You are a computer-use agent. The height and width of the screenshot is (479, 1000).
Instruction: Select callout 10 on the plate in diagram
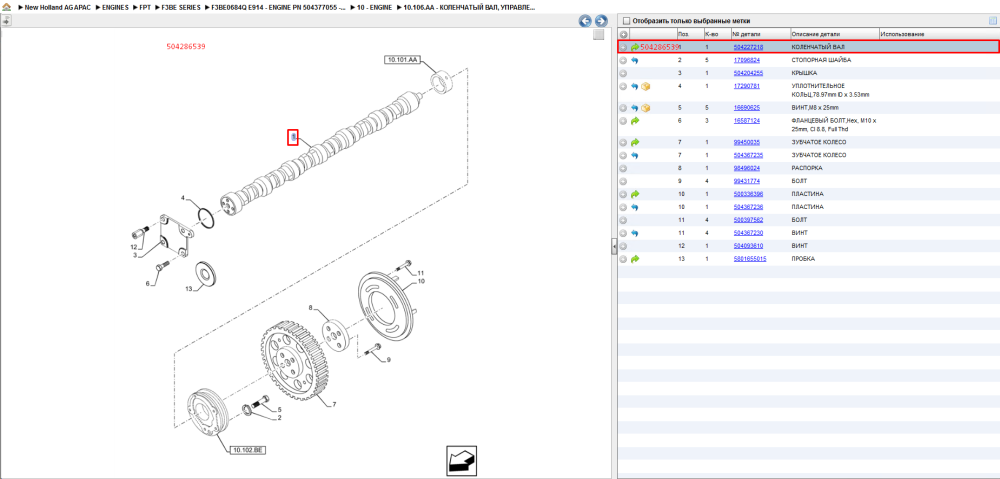pyautogui.click(x=421, y=281)
